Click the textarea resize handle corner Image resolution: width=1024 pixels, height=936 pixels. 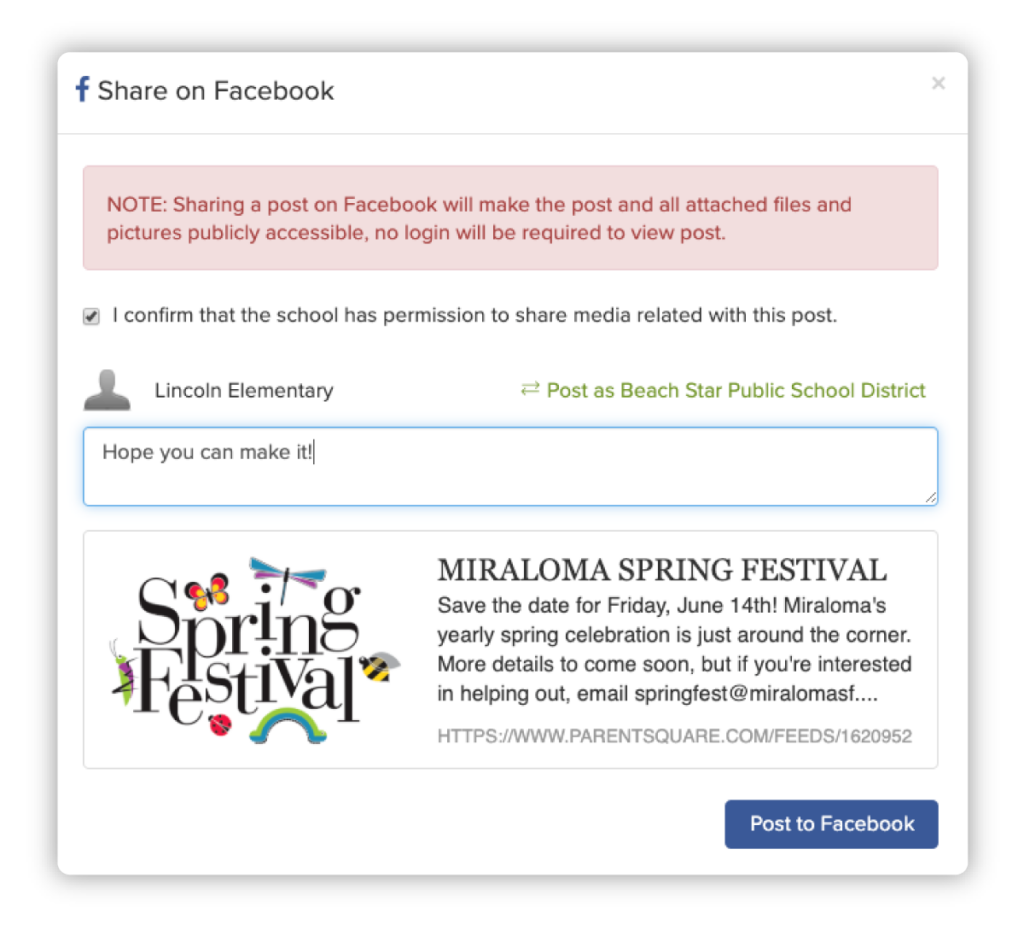[x=931, y=498]
